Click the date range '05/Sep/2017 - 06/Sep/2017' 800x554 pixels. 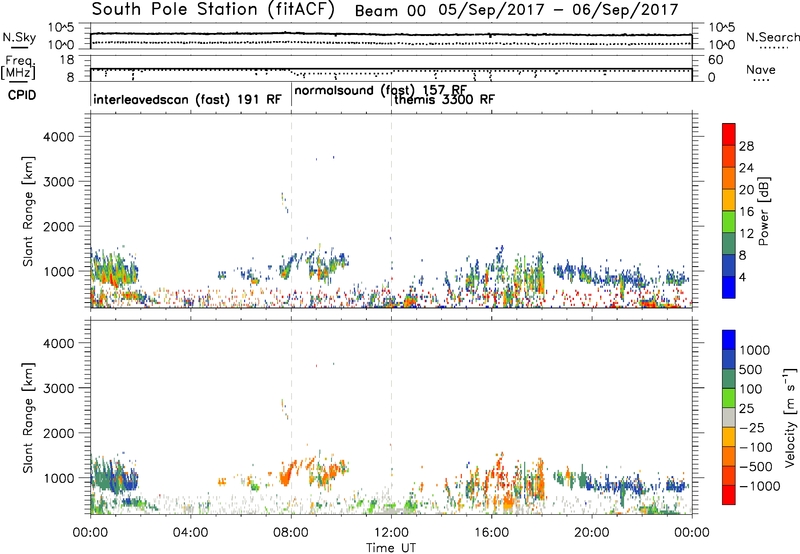[559, 10]
